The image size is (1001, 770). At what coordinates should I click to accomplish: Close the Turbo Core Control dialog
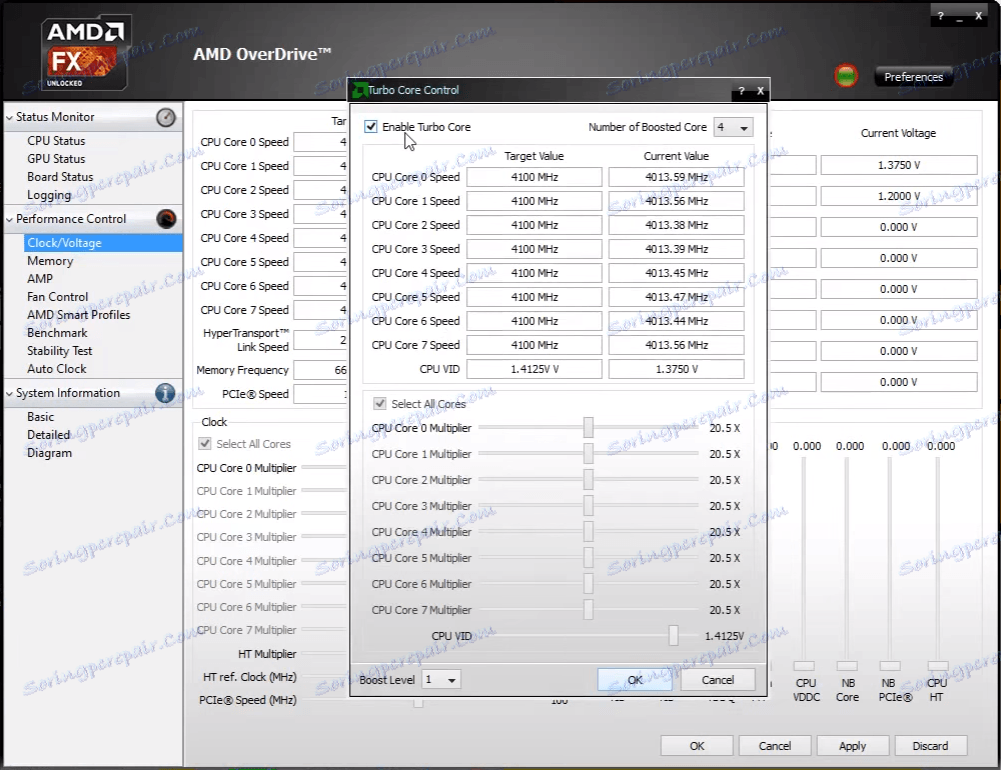click(x=760, y=91)
